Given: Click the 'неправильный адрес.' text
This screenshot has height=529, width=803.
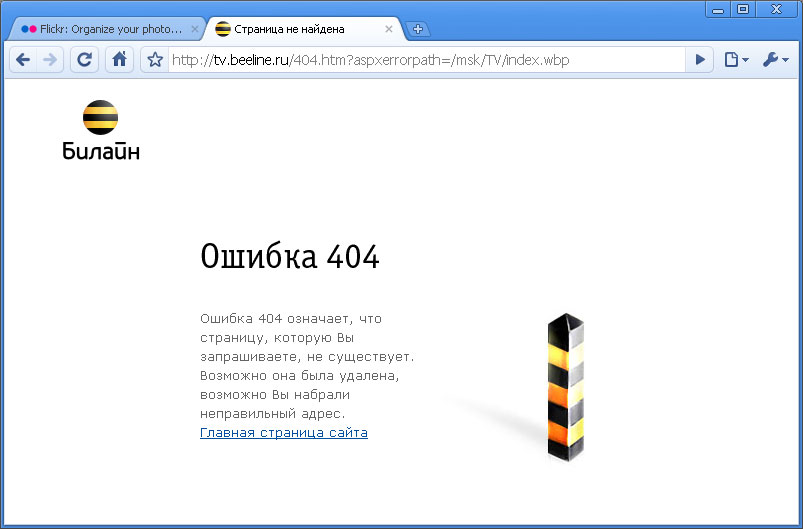Looking at the screenshot, I should (x=272, y=413).
